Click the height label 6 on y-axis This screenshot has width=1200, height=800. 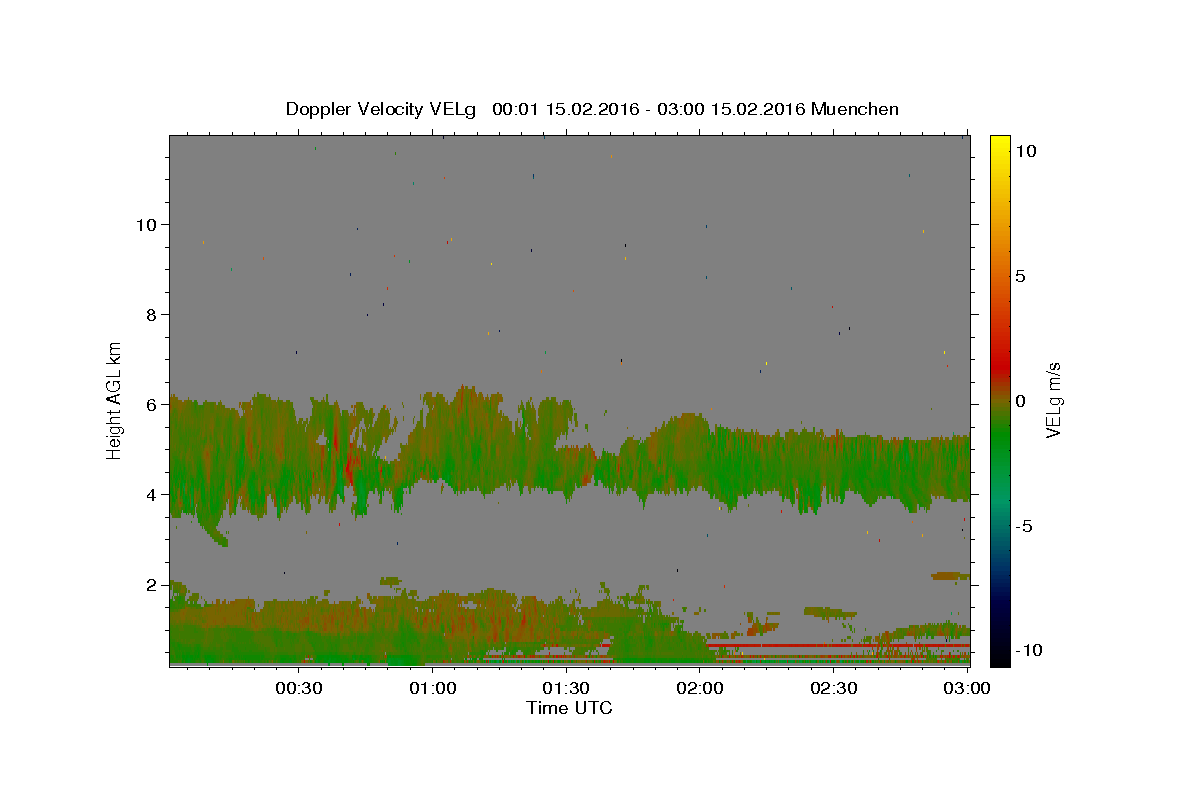[151, 404]
